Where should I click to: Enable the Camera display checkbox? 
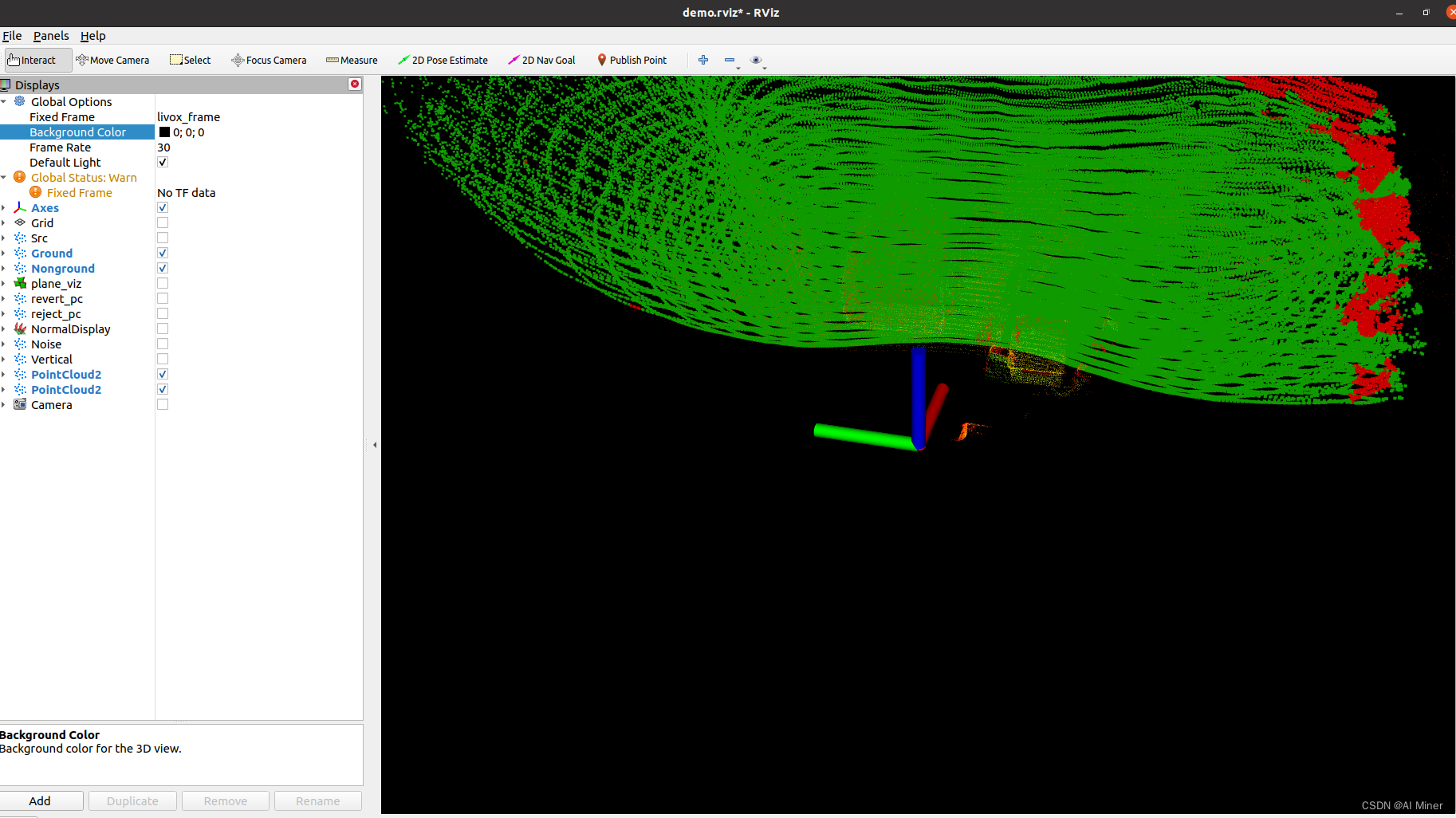tap(163, 404)
